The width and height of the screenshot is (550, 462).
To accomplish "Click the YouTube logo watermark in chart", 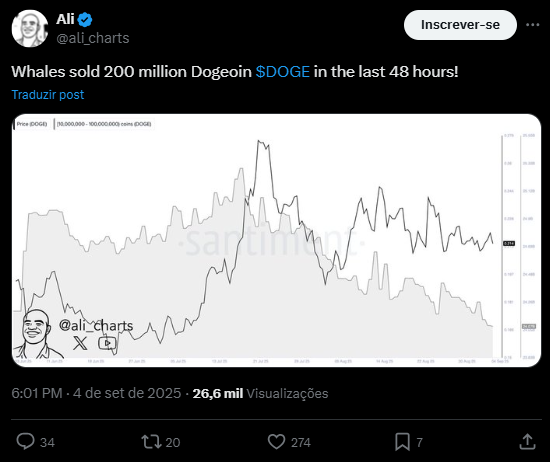I will point(107,343).
